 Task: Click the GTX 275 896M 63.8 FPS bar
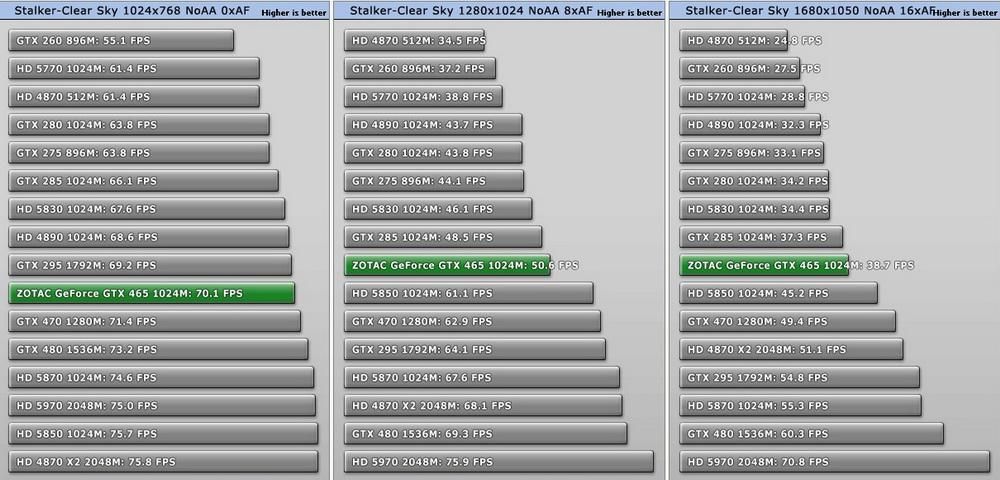(x=139, y=152)
